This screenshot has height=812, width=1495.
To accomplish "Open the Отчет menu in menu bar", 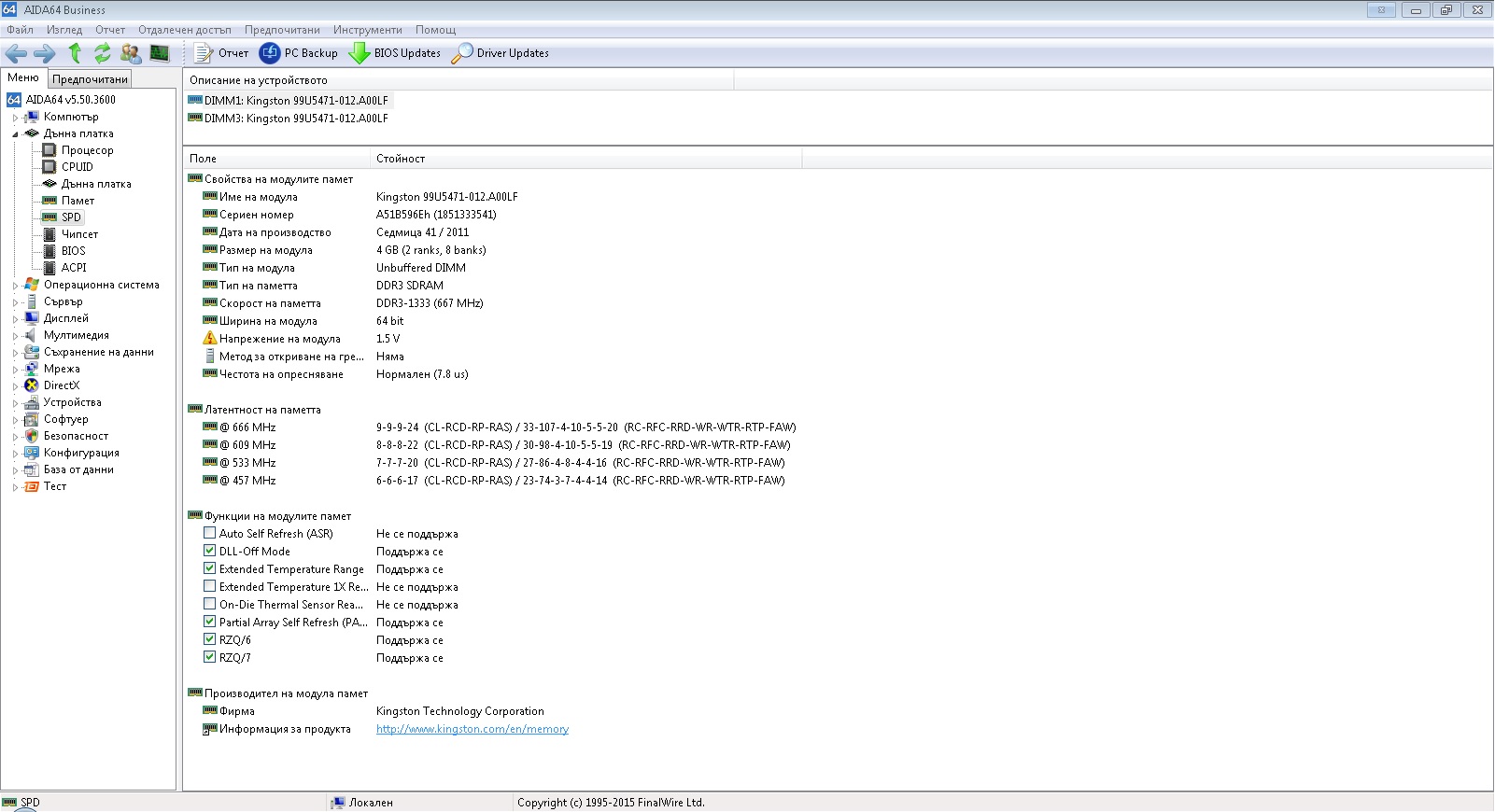I will click(x=110, y=30).
